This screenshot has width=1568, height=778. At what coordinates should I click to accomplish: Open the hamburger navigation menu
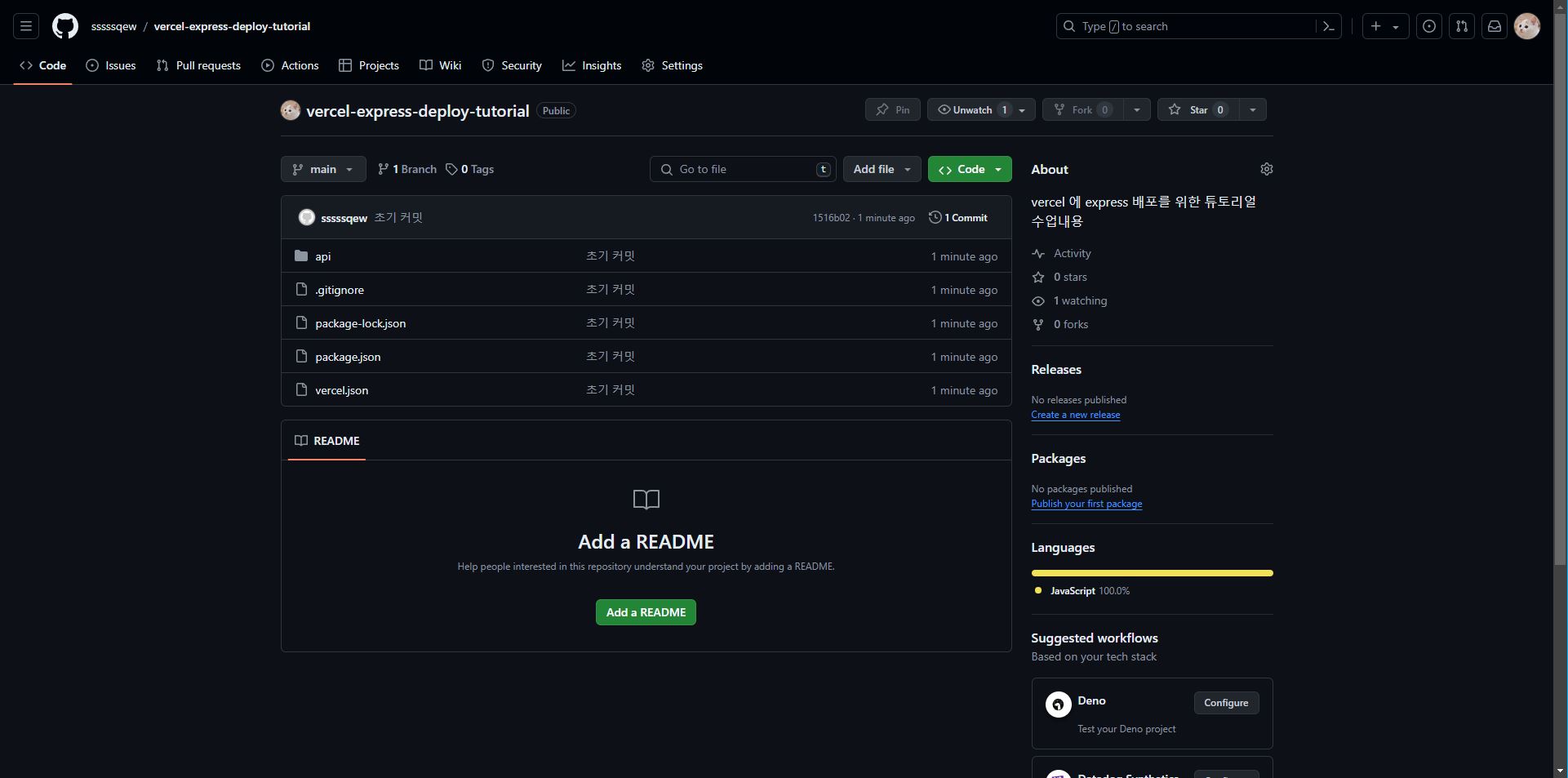pyautogui.click(x=26, y=26)
